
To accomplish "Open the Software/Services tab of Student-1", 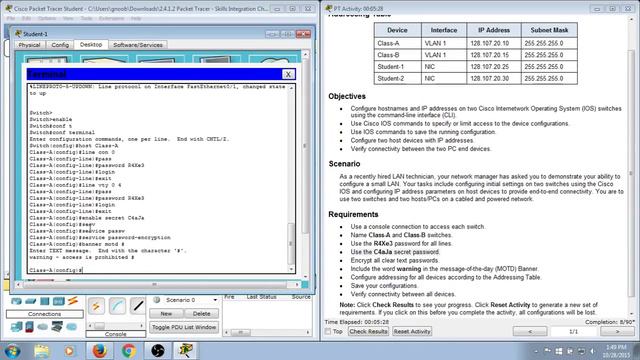I will tap(138, 45).
